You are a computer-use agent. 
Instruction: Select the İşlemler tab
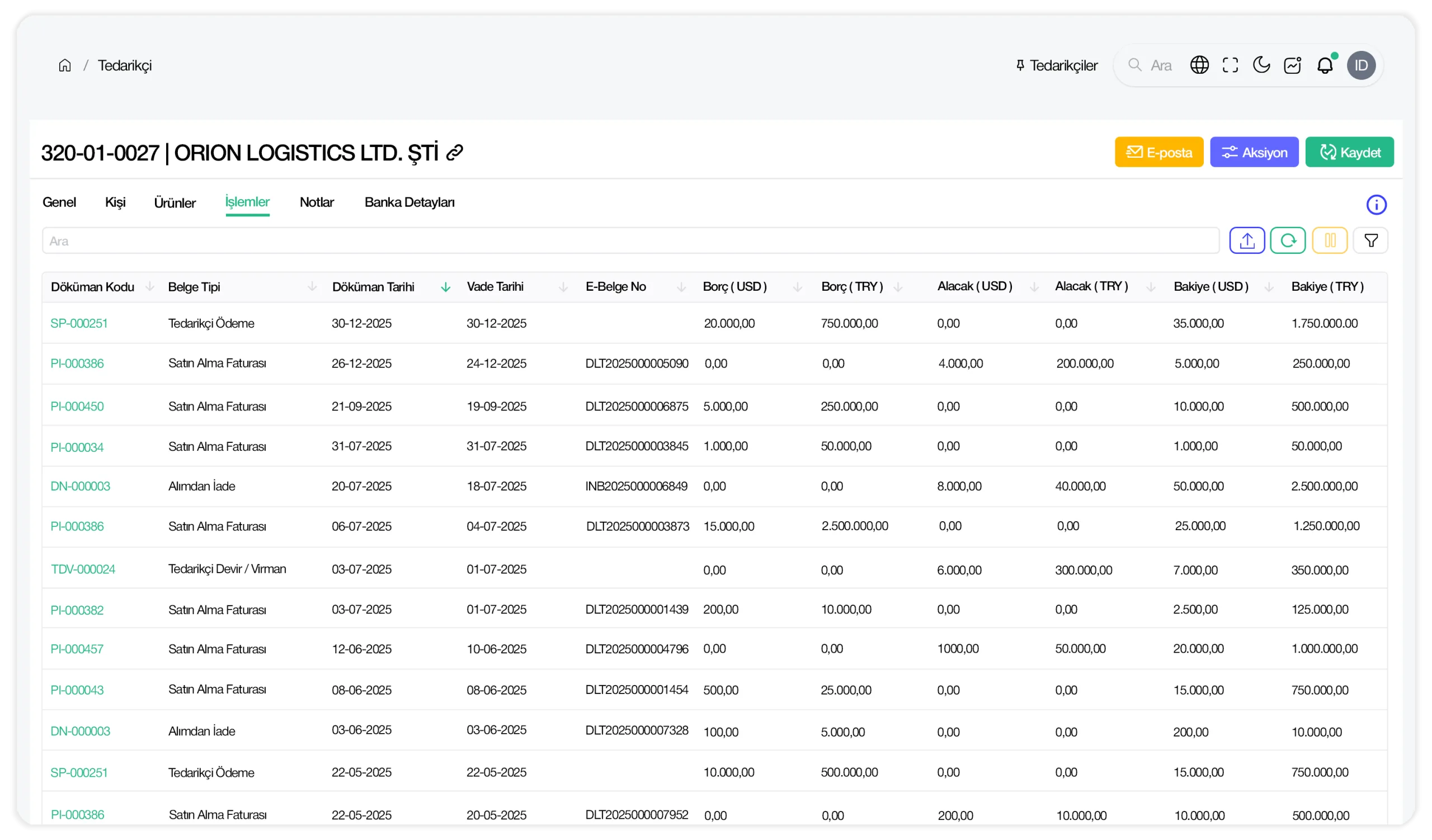pos(247,202)
